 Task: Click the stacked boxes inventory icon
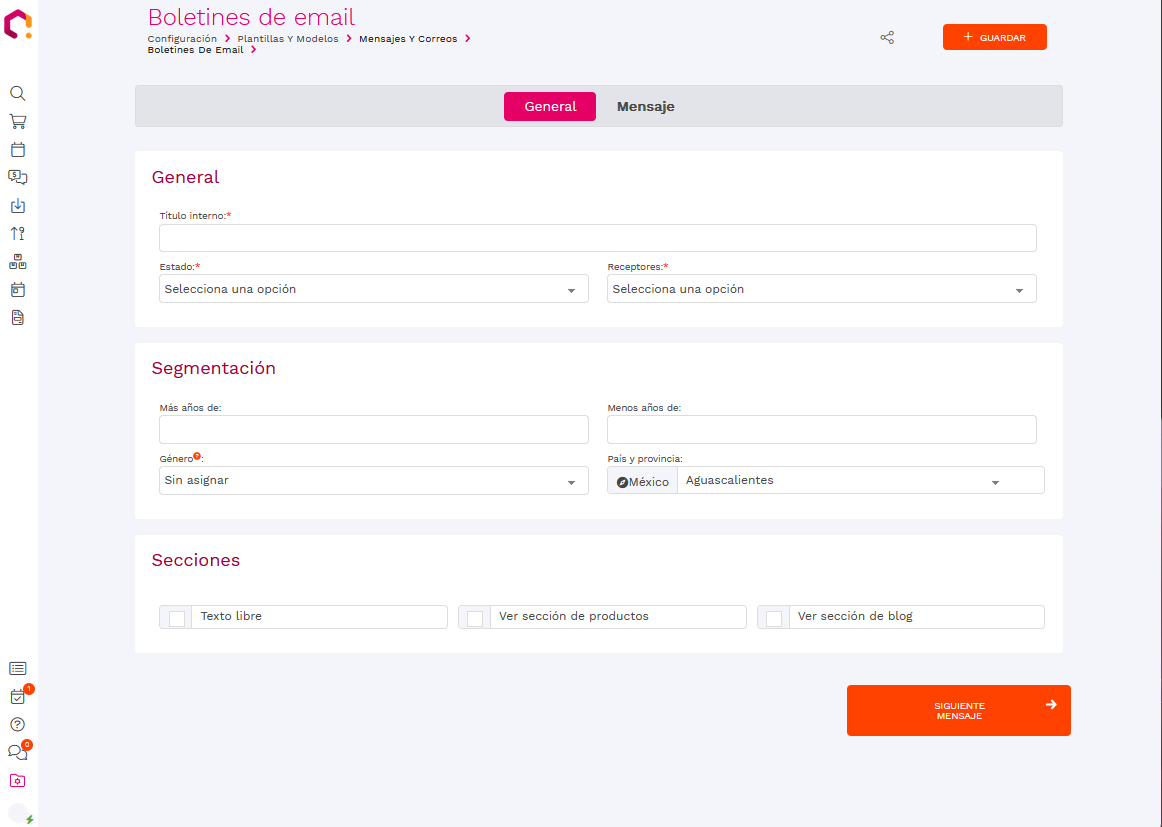(x=18, y=262)
